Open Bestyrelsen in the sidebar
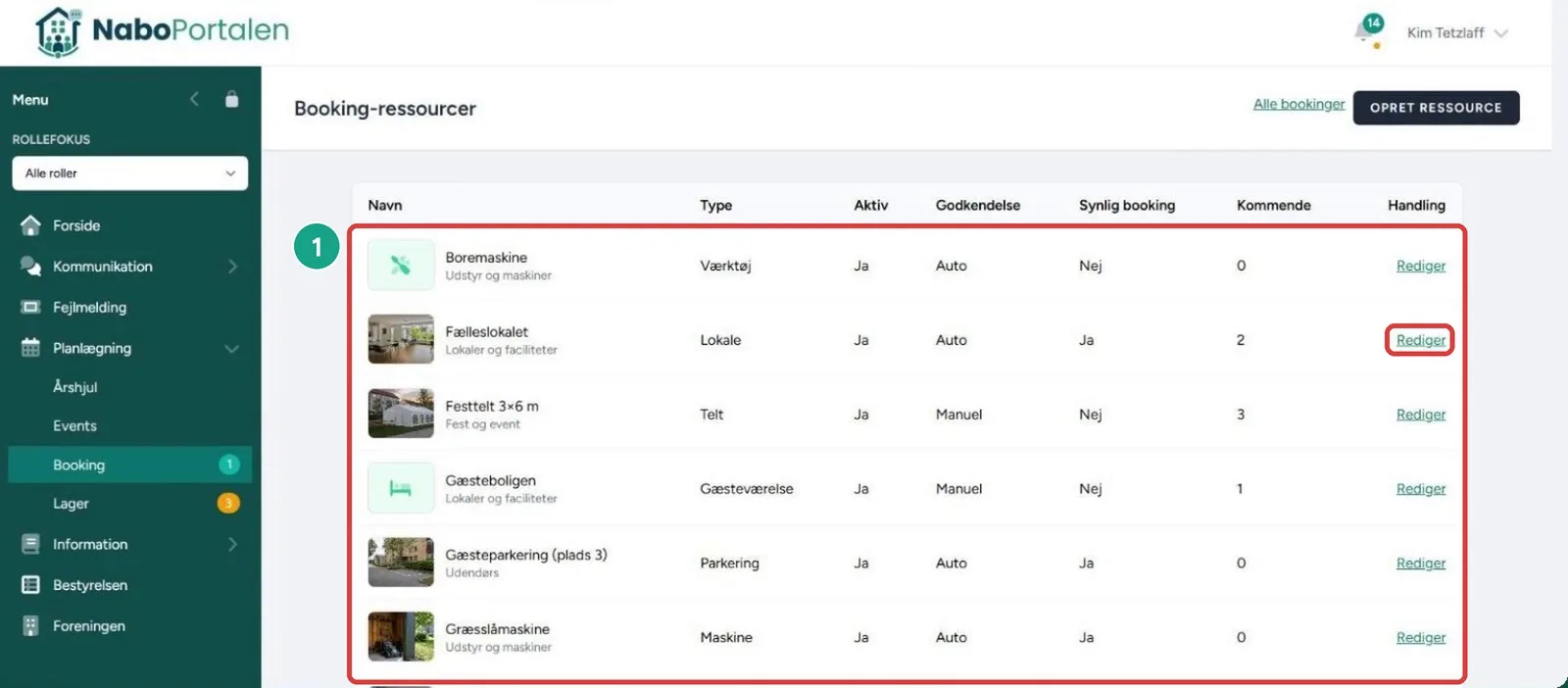The height and width of the screenshot is (688, 1568). point(90,585)
